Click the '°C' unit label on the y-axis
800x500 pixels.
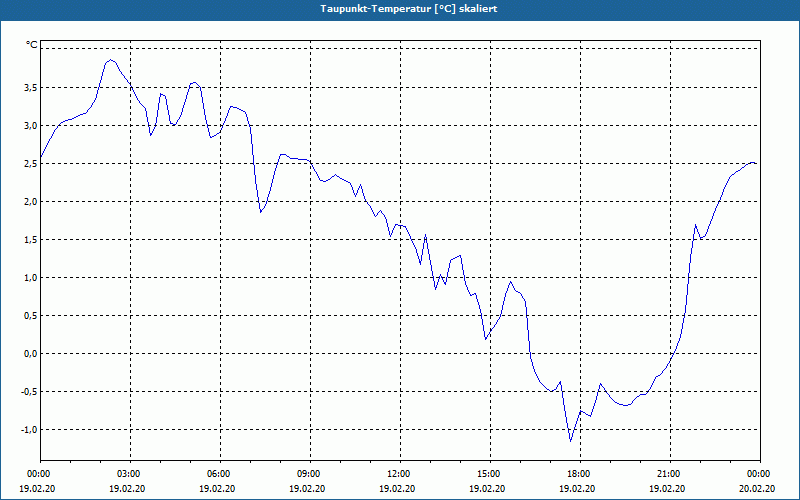pos(31,45)
